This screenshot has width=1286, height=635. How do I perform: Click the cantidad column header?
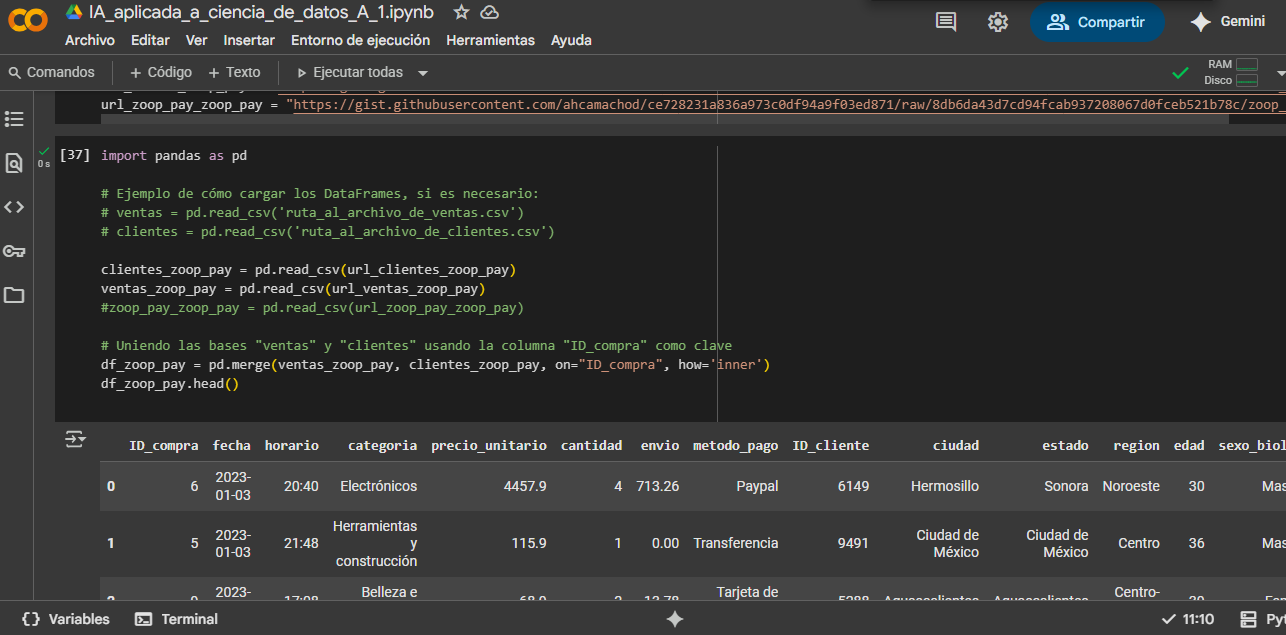tap(592, 446)
